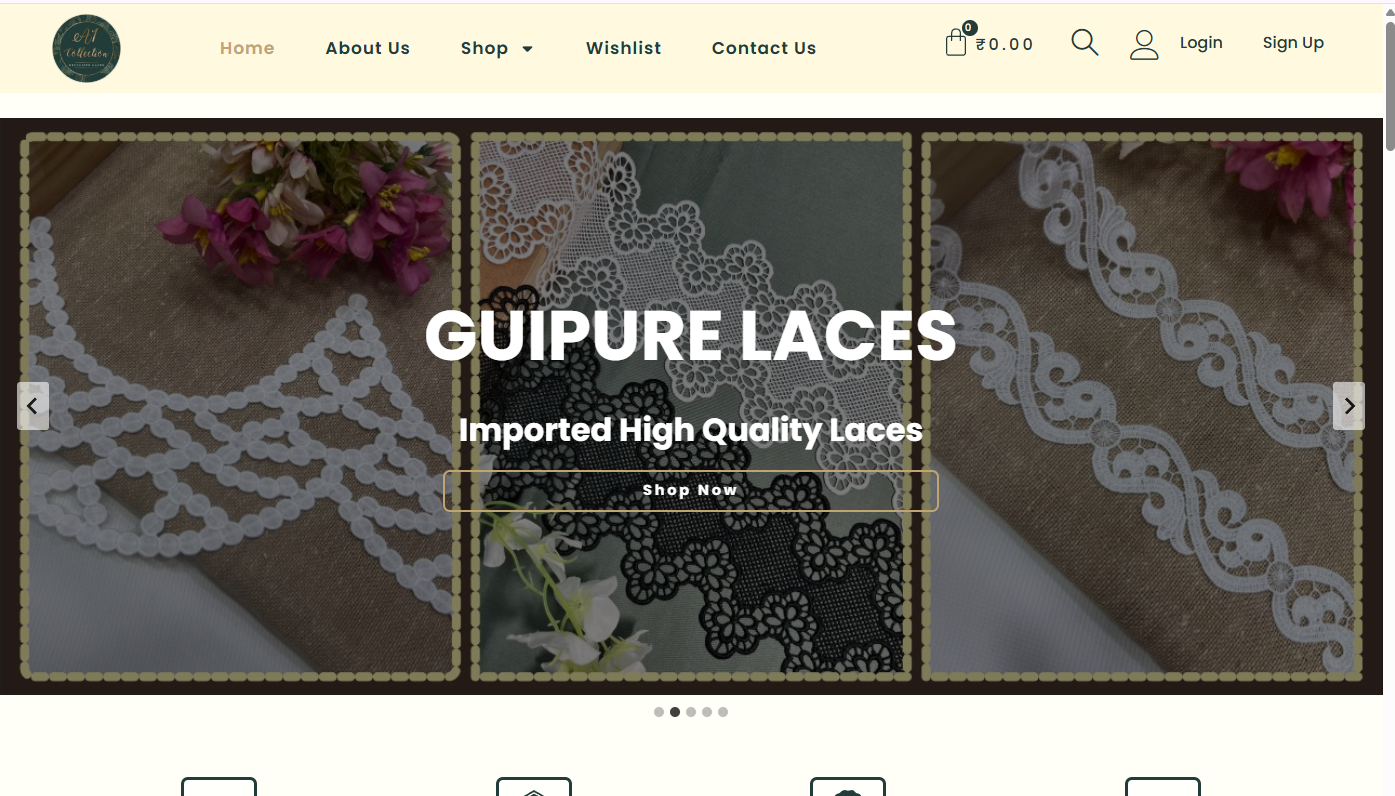Click the Sign Up link
The image size is (1395, 796).
[1293, 43]
